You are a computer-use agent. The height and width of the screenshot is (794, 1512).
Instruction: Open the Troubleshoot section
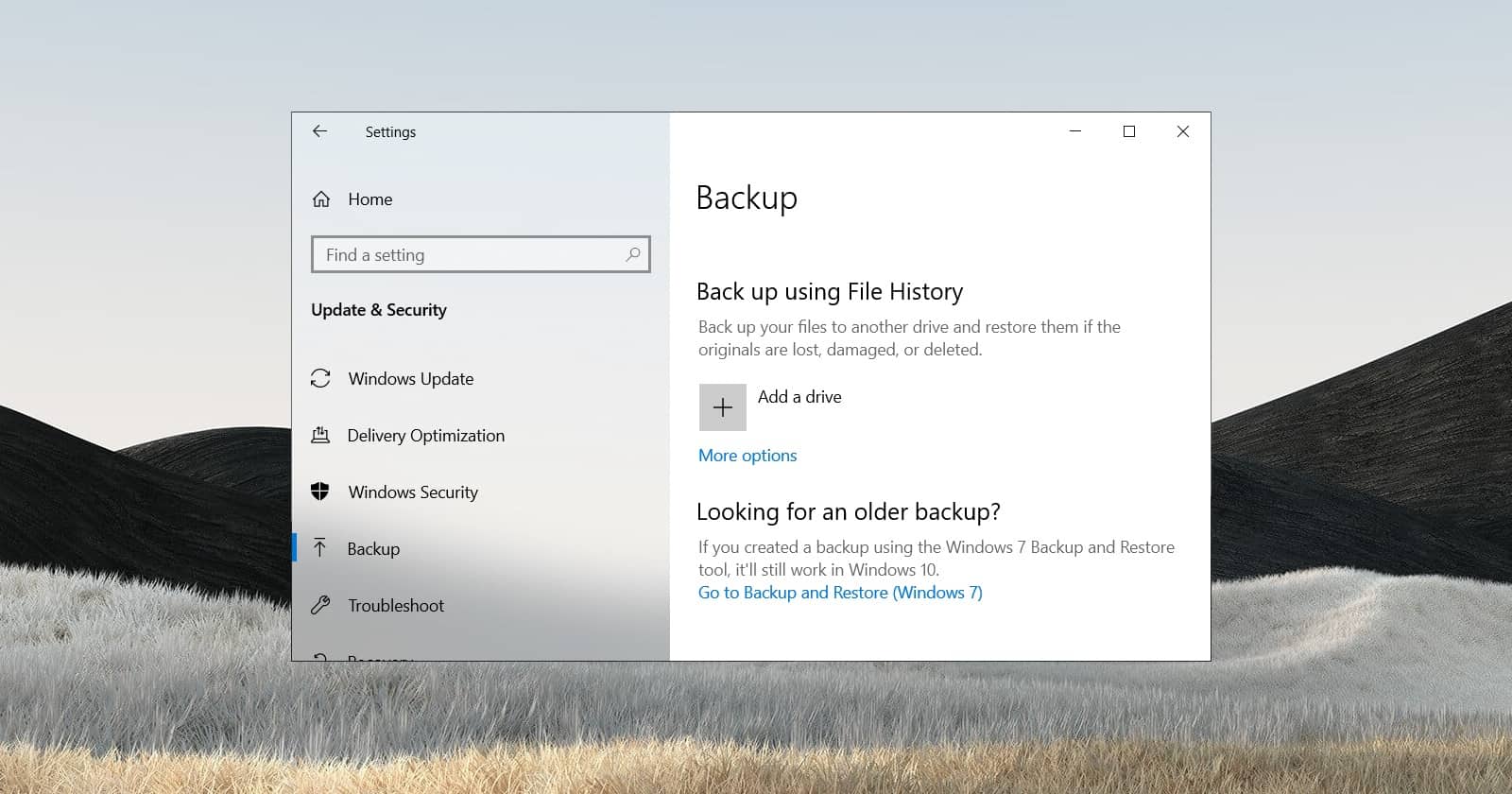396,606
